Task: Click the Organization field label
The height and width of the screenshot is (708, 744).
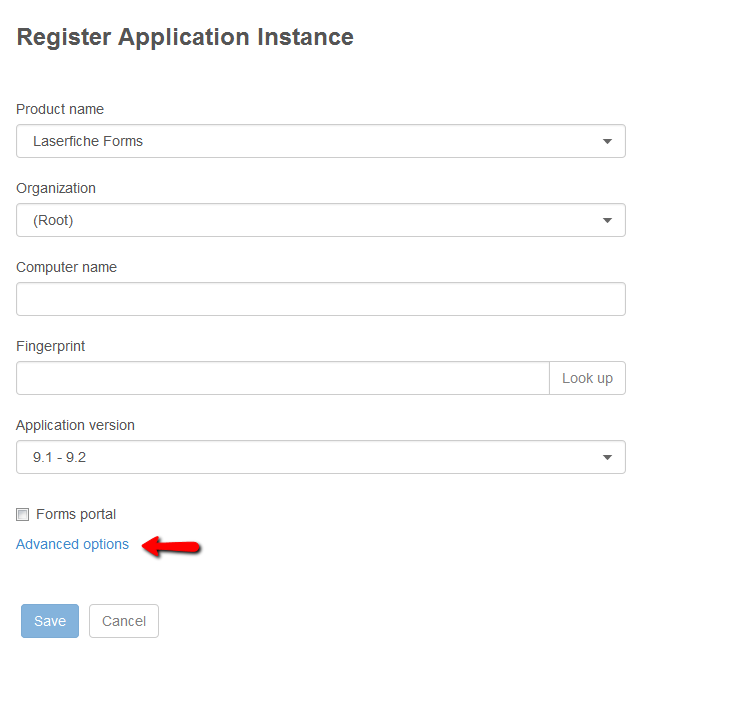Action: pyautogui.click(x=56, y=188)
